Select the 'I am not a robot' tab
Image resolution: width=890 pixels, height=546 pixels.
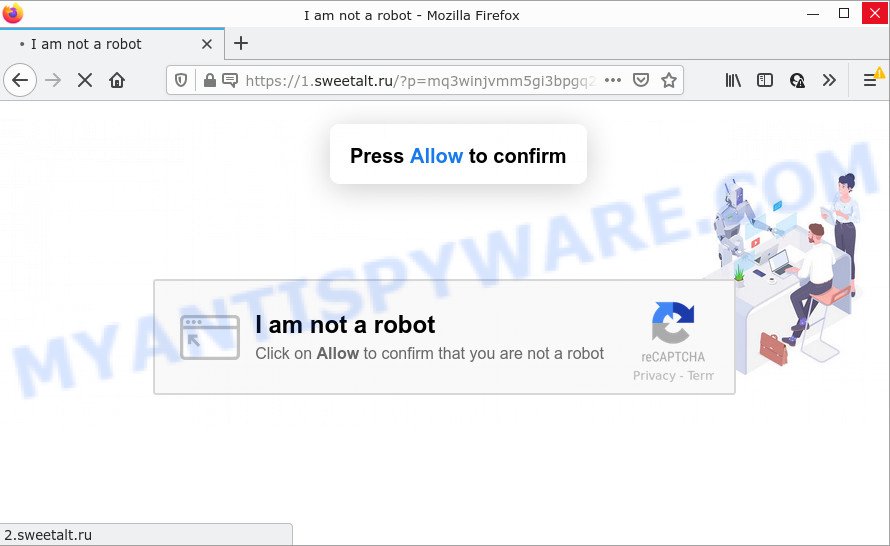point(112,44)
